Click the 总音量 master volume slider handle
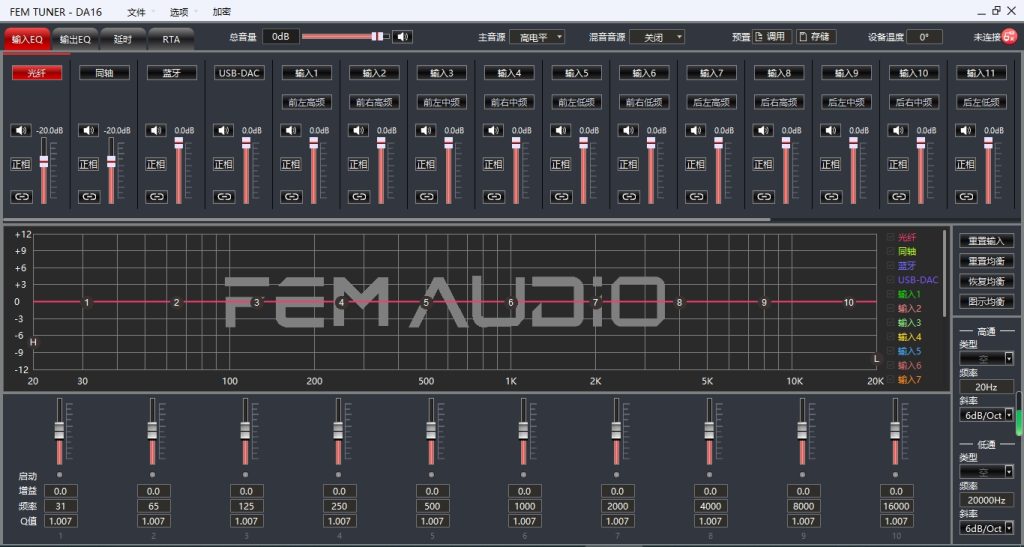The width and height of the screenshot is (1024, 547). coord(377,37)
